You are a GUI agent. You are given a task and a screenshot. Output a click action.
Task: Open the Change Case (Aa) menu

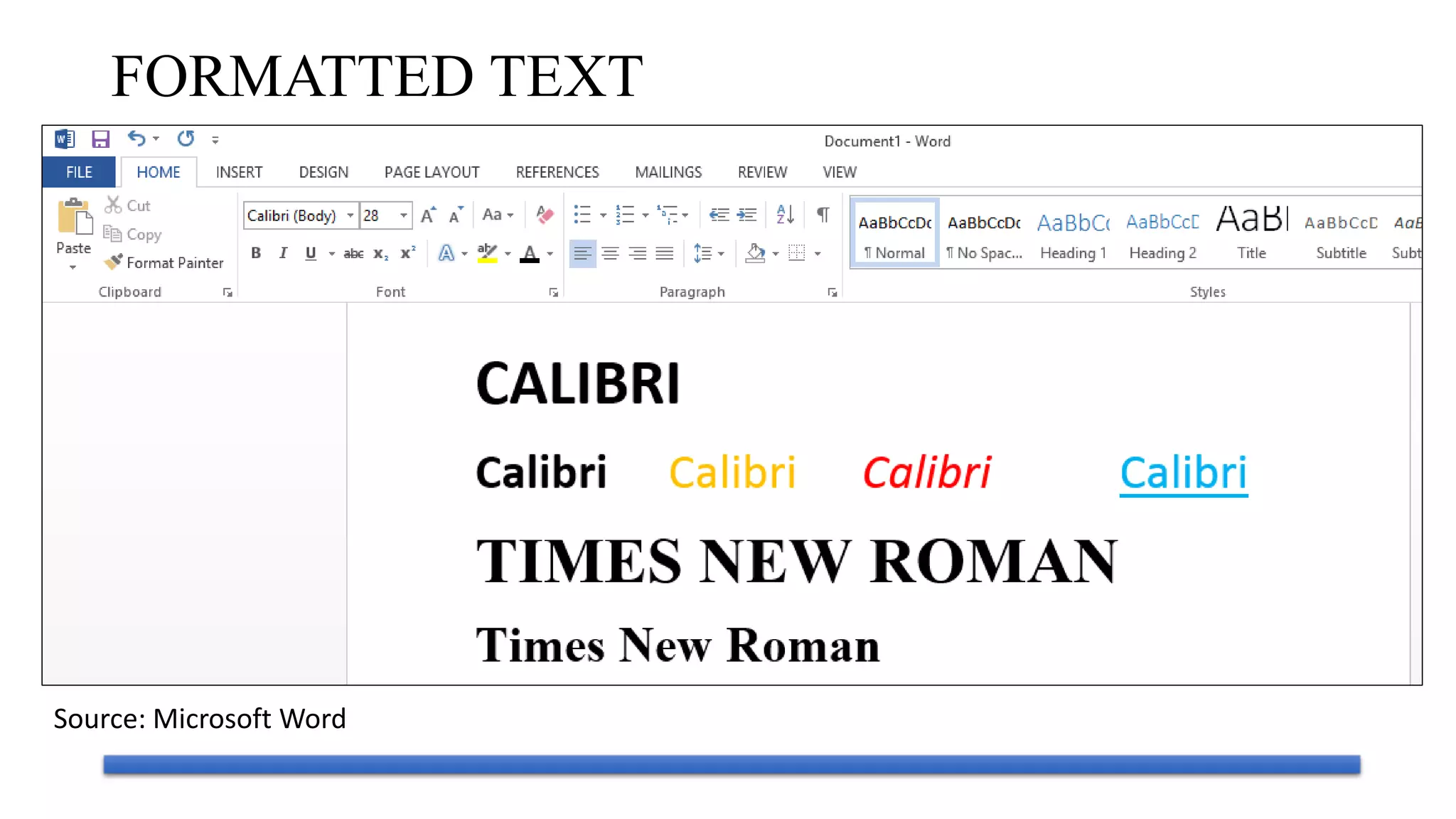tap(498, 215)
